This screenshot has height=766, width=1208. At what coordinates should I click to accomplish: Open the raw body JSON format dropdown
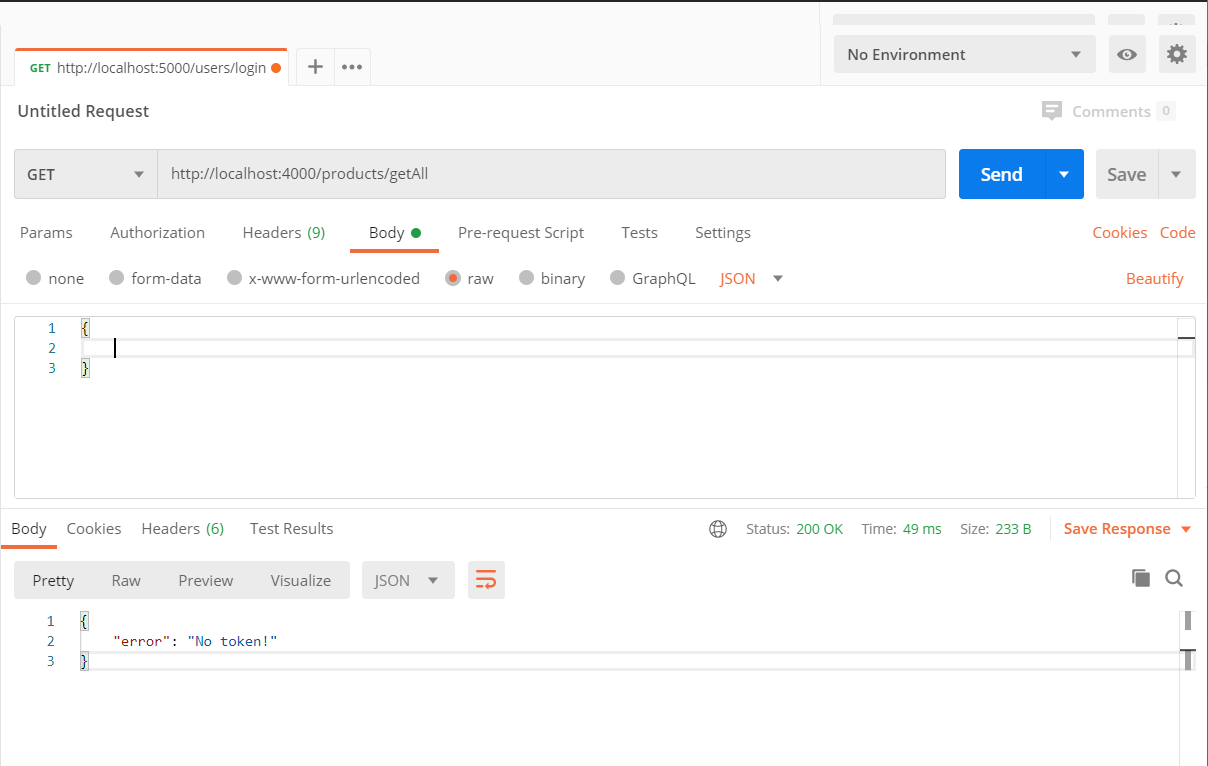751,278
